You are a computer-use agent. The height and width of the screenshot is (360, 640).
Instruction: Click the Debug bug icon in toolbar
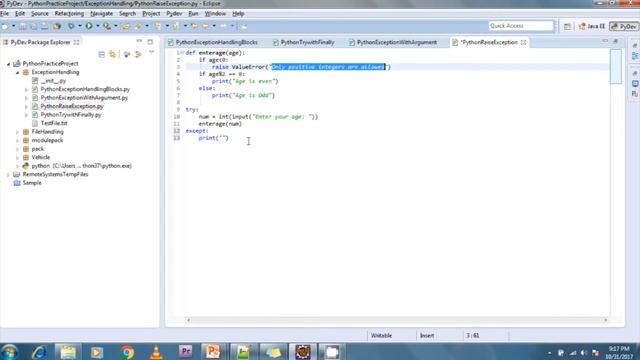(x=71, y=26)
